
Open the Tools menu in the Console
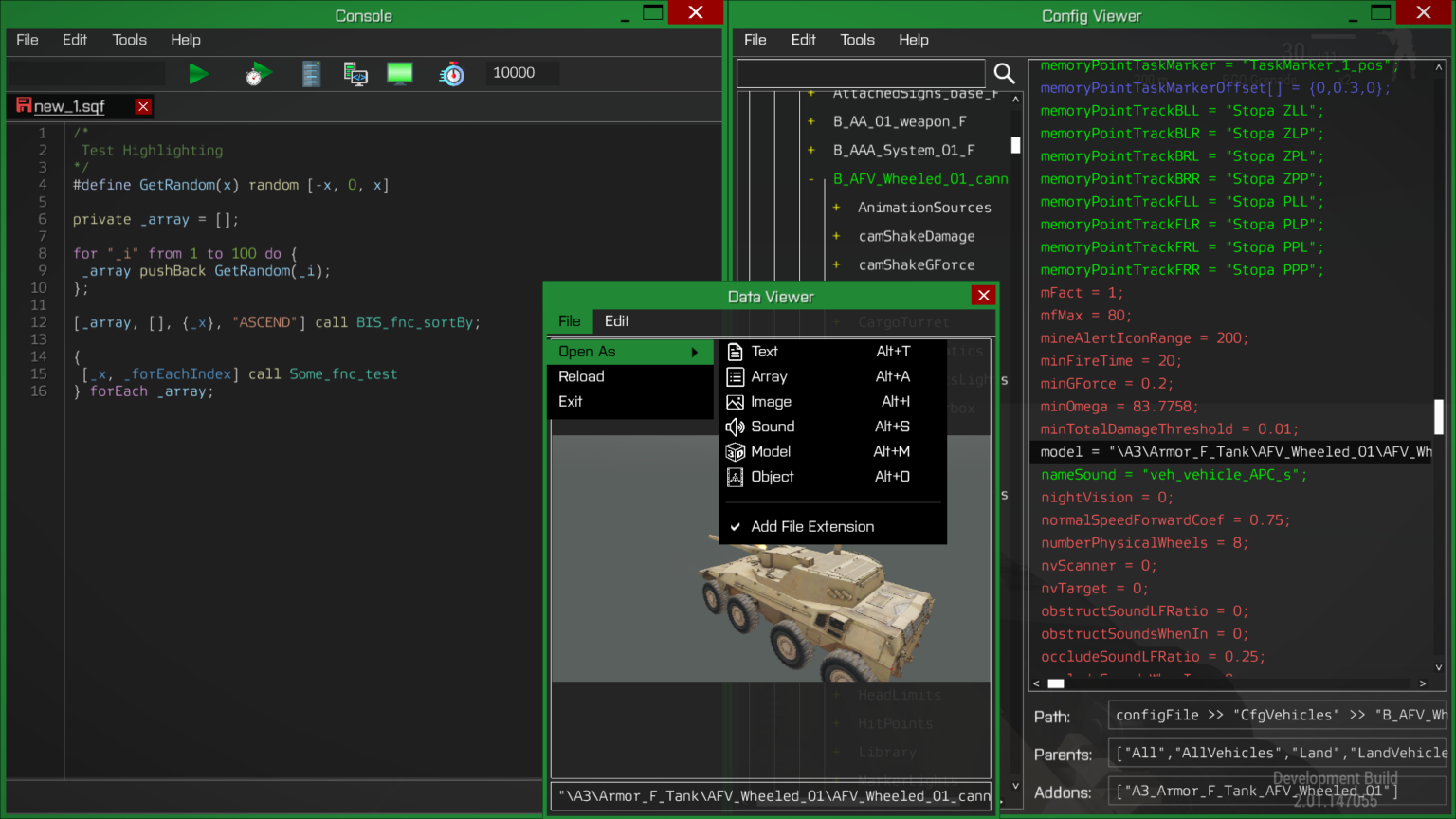[129, 40]
